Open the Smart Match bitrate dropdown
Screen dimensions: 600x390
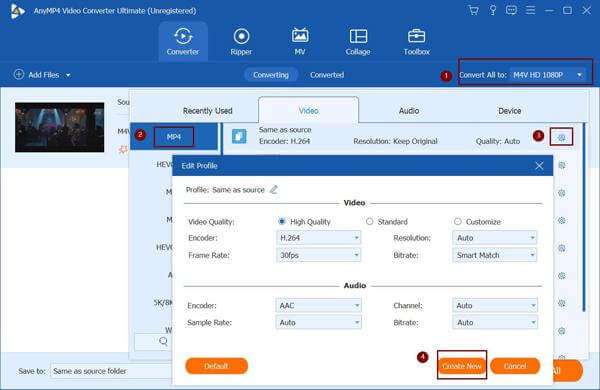[495, 255]
